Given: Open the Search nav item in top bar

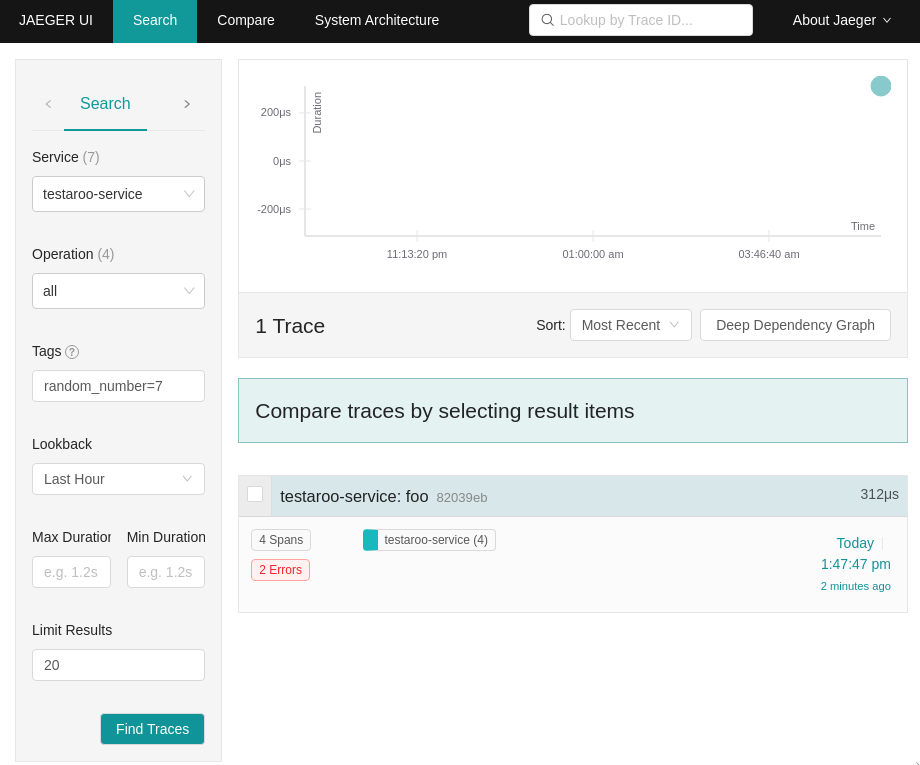Looking at the screenshot, I should (155, 21).
